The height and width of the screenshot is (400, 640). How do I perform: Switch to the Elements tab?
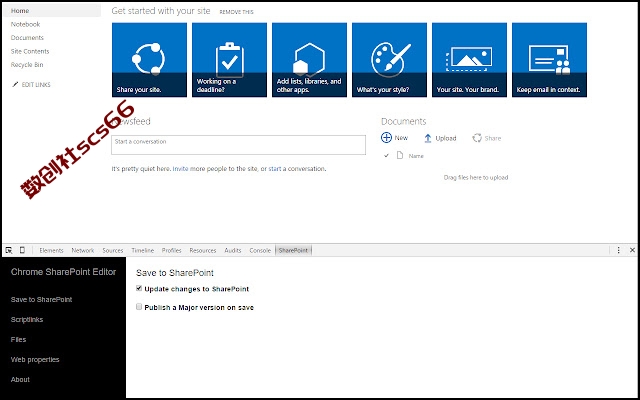point(51,250)
